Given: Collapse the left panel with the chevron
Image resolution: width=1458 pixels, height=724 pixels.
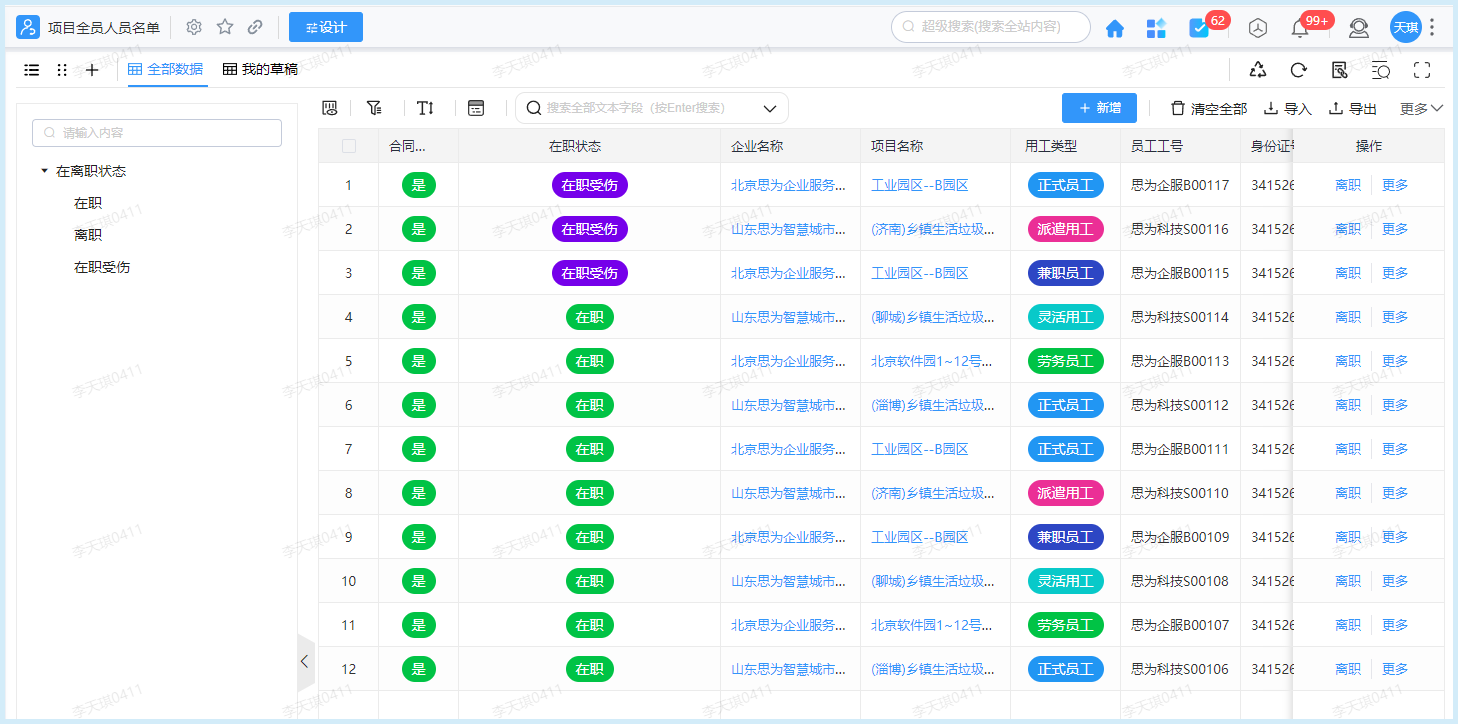Looking at the screenshot, I should pos(305,661).
